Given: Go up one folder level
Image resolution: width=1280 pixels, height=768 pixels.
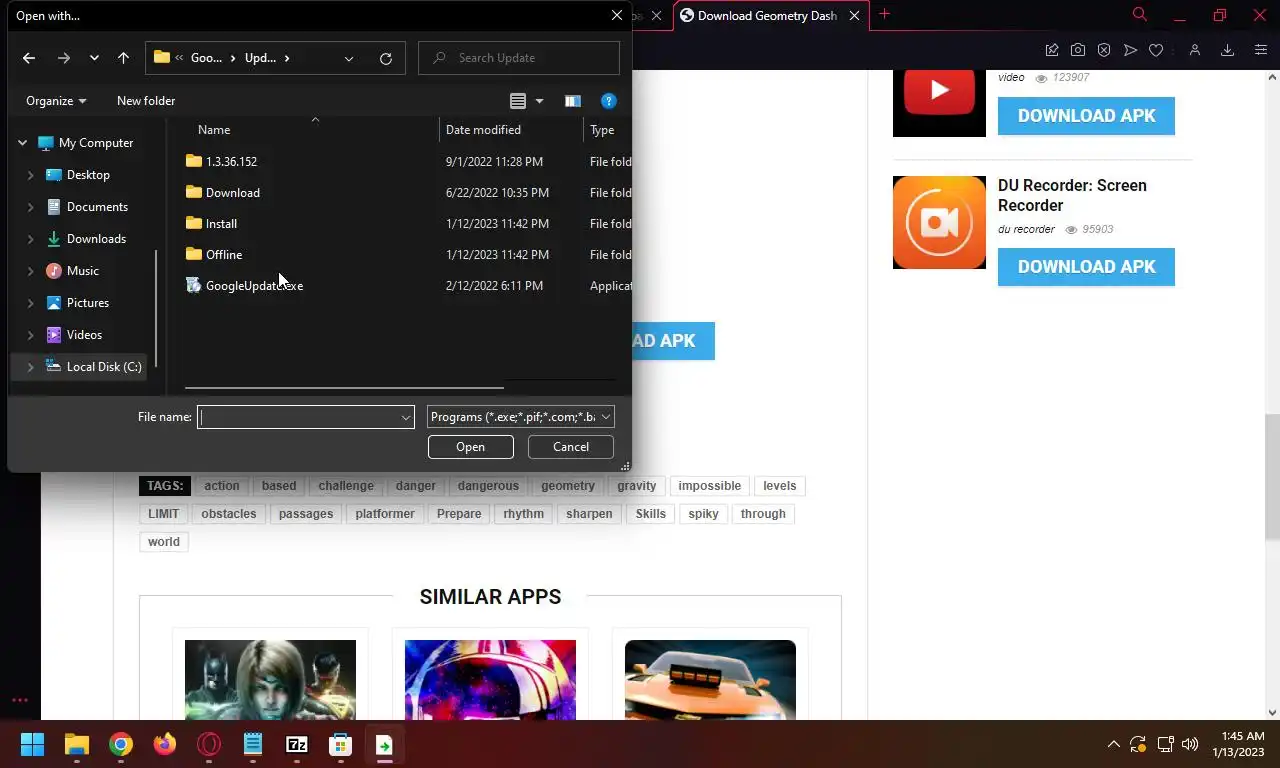Looking at the screenshot, I should (x=123, y=58).
